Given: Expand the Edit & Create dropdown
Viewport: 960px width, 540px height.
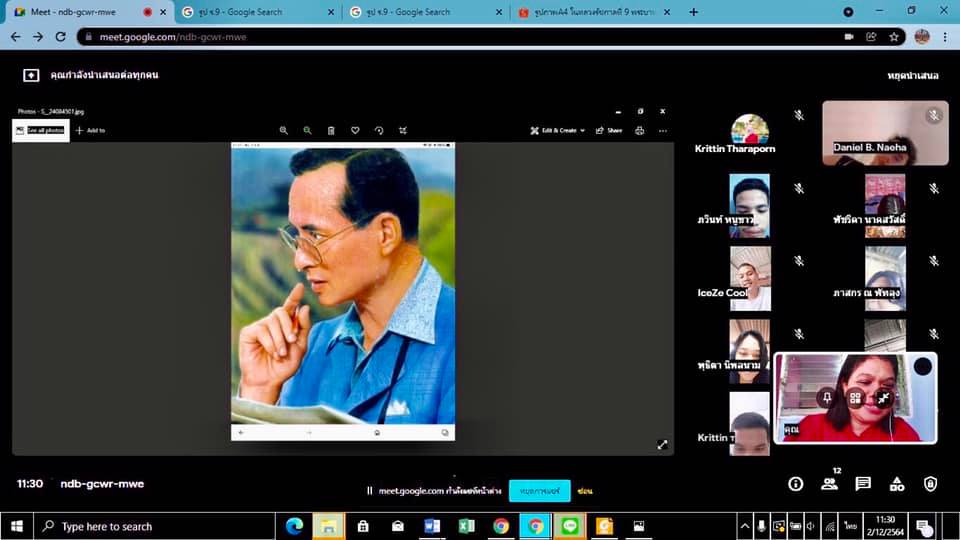Looking at the screenshot, I should (558, 130).
